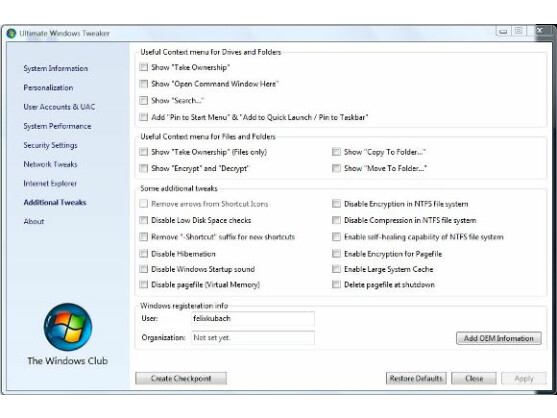Viewport: 557px width, 418px height.
Task: Open Network Tweaks section
Action: 50,164
